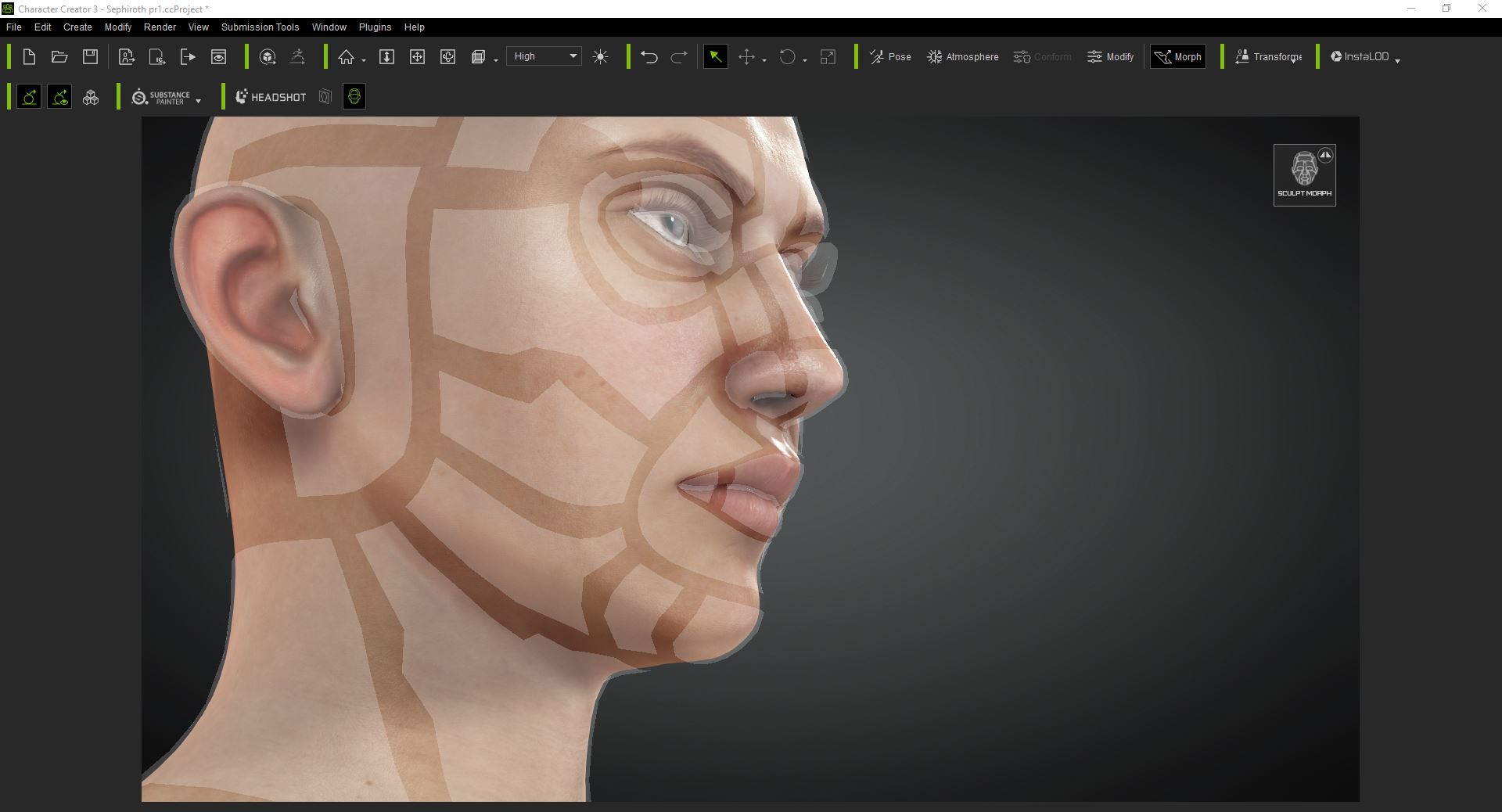1502x812 pixels.
Task: Click the orbit camera icon
Action: pos(447,56)
